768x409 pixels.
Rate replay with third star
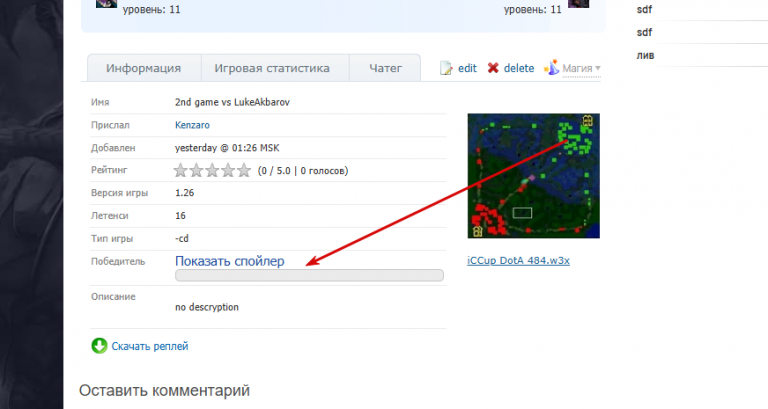(x=212, y=170)
